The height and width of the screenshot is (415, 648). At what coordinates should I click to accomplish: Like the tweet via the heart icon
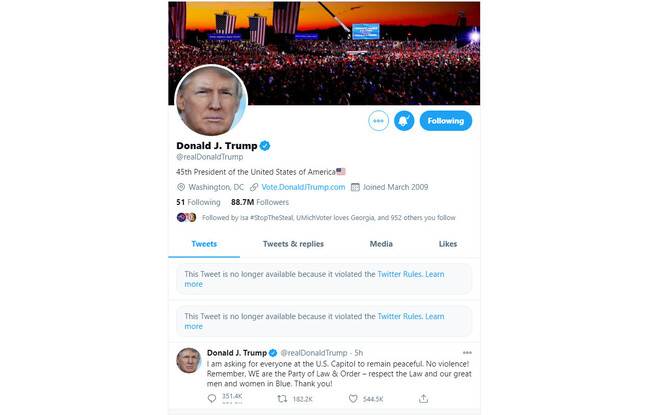[x=353, y=398]
